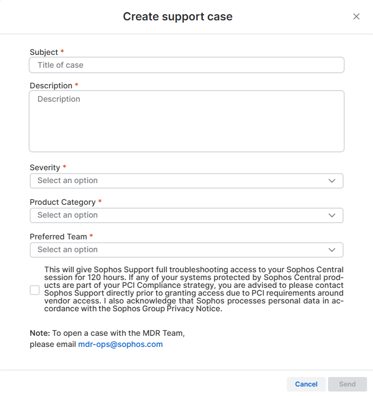This screenshot has height=396, width=373.
Task: Close the Create support case dialog
Action: [x=356, y=16]
